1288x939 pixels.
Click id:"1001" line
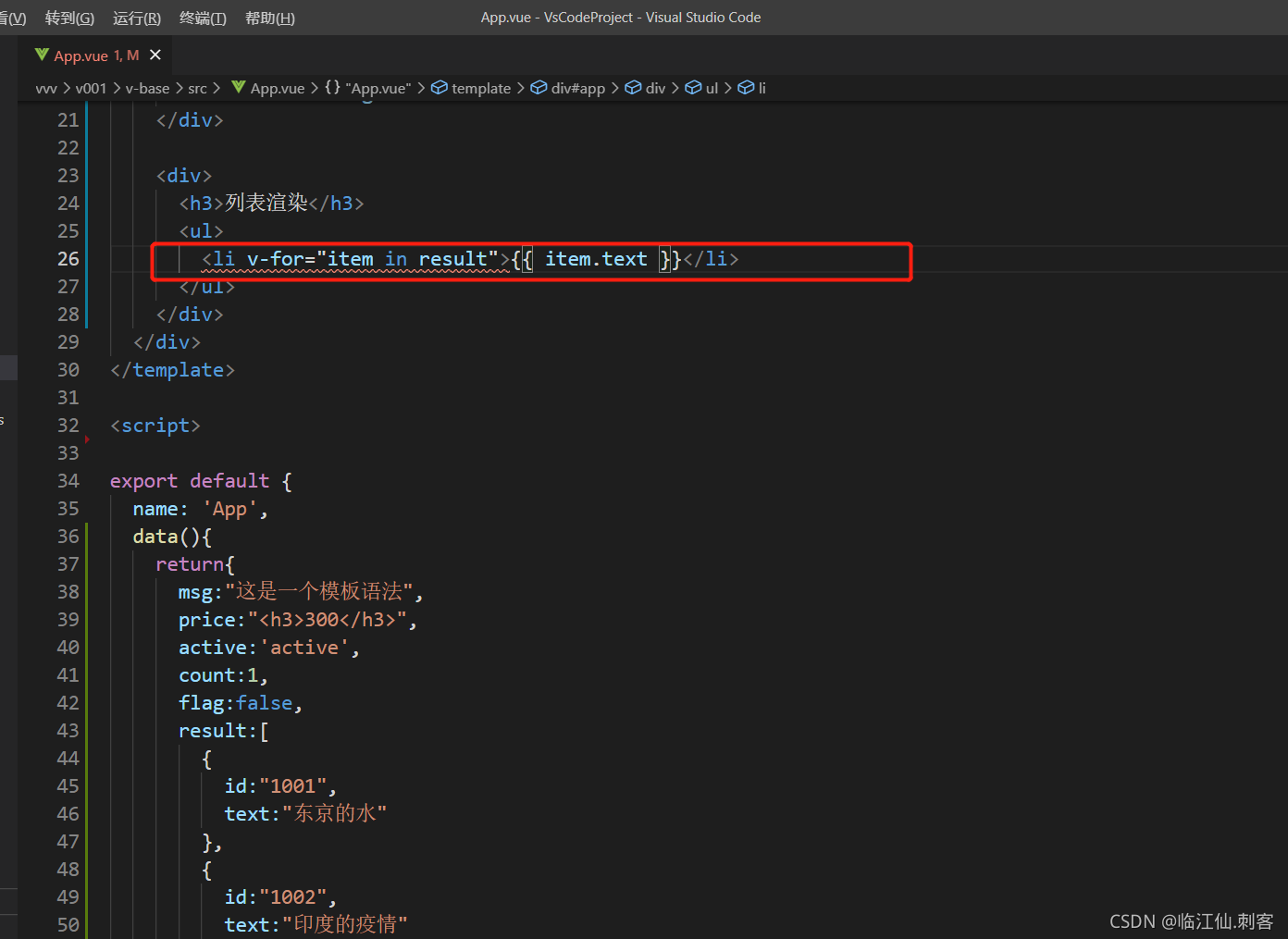[x=280, y=786]
